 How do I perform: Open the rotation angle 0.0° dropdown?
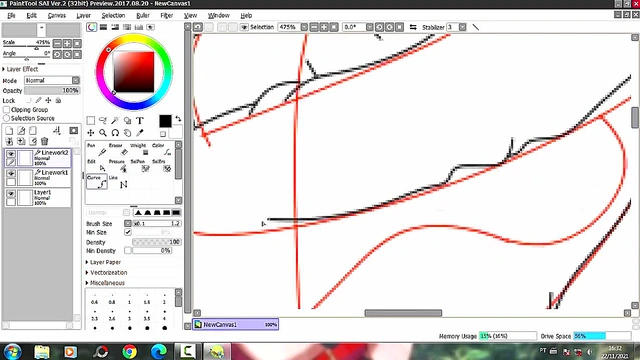(369, 27)
